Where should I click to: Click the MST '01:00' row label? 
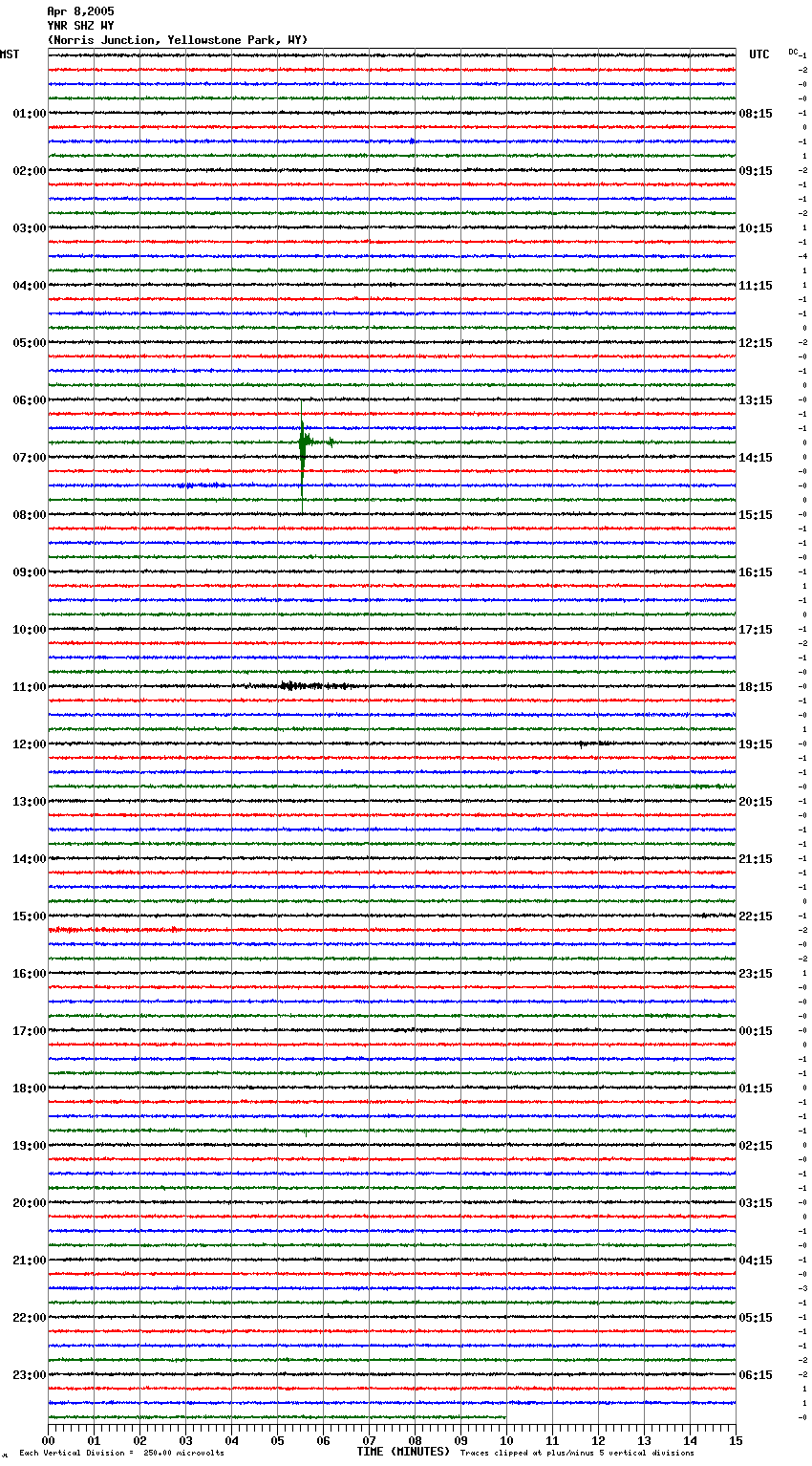click(x=29, y=114)
